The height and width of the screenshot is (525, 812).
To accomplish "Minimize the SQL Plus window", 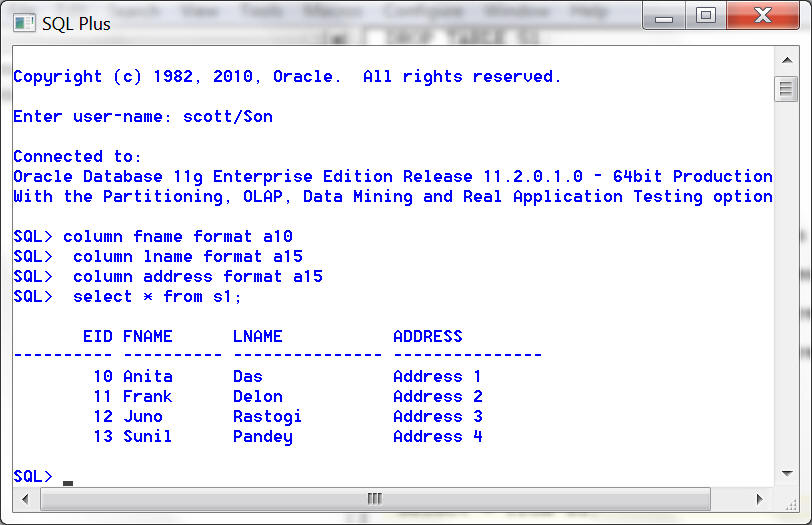I will pos(663,16).
